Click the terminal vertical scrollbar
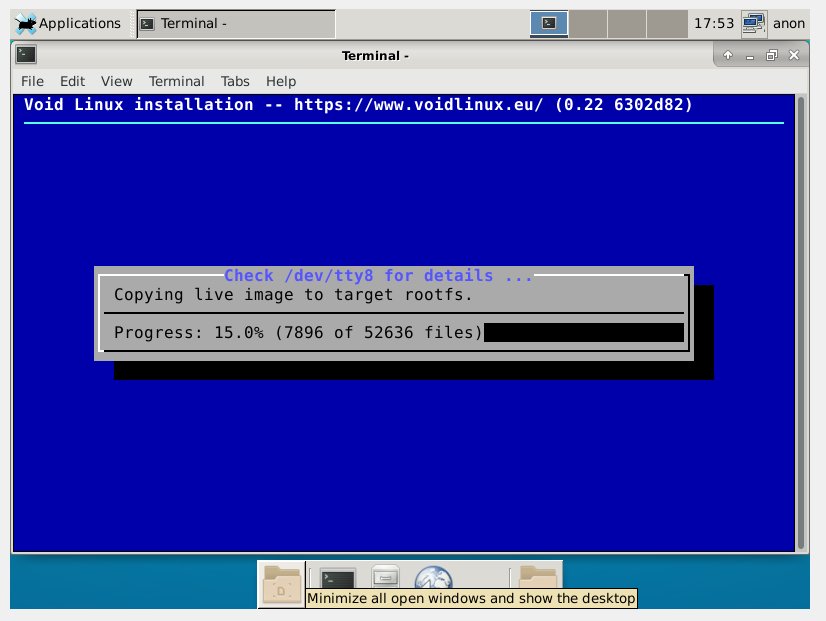826x621 pixels. (x=801, y=322)
